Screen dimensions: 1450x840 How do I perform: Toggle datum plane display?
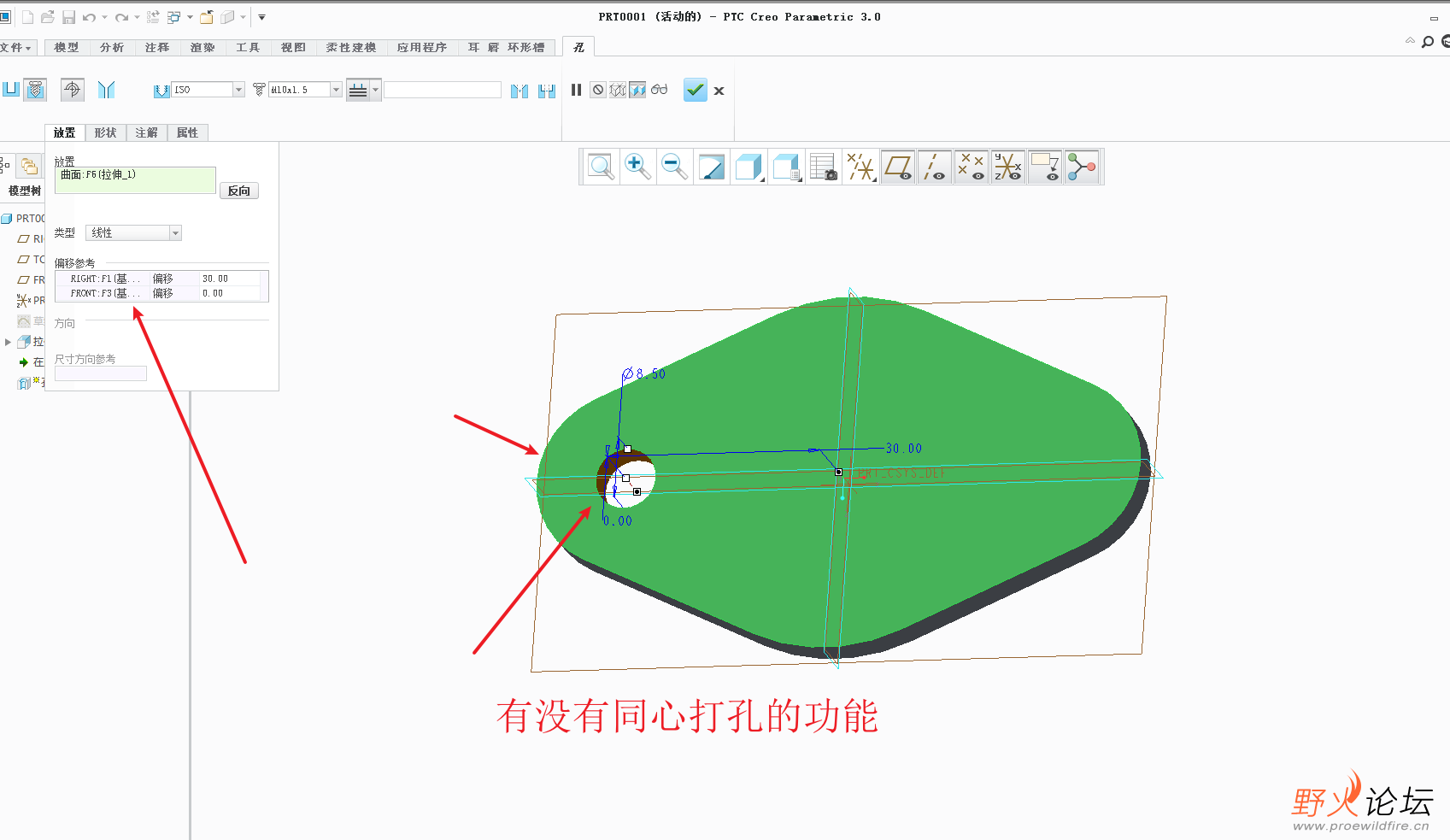click(x=897, y=167)
